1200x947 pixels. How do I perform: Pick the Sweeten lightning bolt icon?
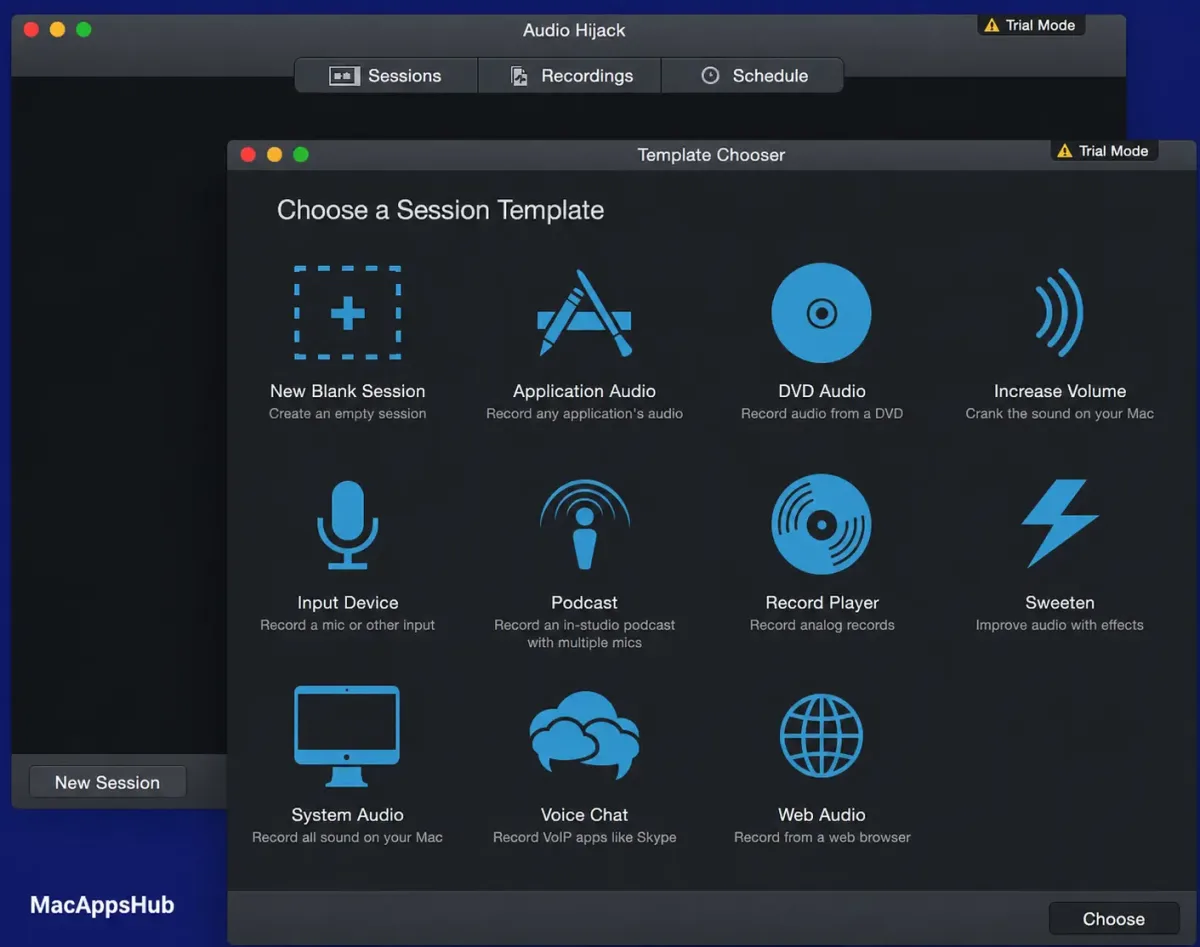1059,523
